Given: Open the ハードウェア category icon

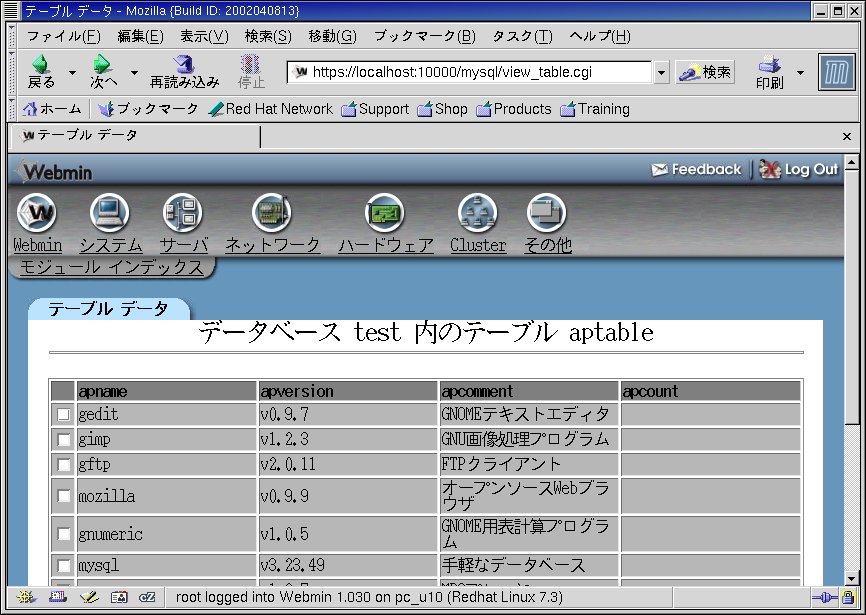Looking at the screenshot, I should (x=385, y=213).
